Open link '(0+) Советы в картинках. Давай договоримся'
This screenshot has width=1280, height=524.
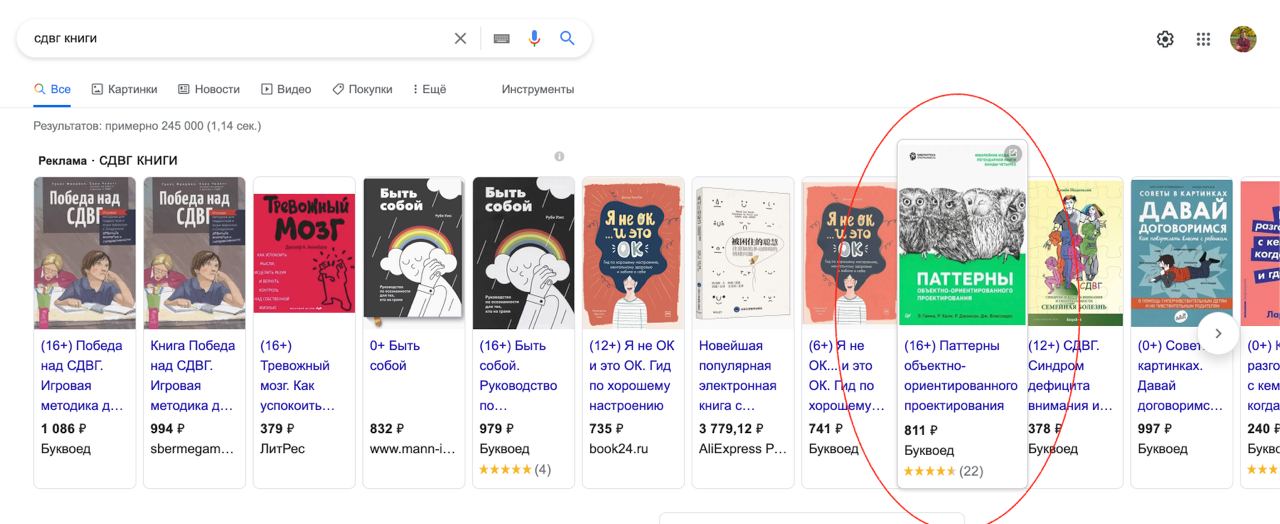click(1180, 375)
